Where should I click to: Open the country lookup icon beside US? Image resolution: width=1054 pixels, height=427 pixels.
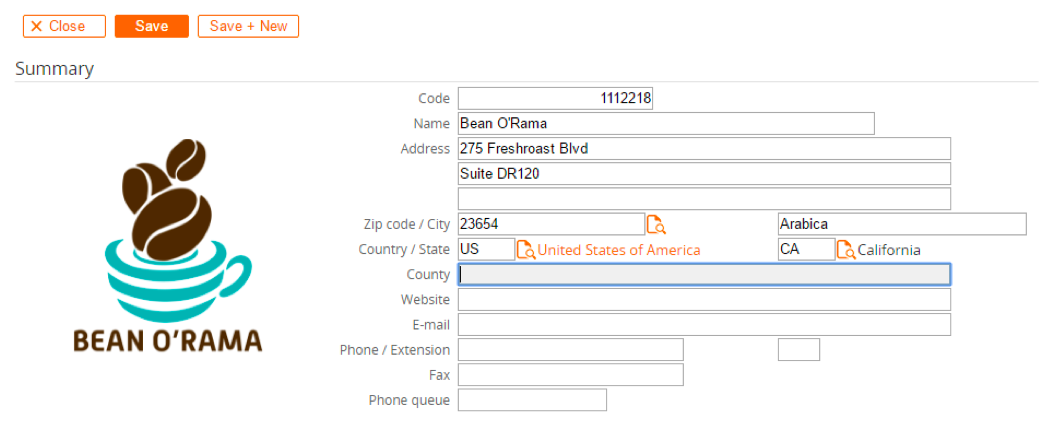tap(526, 249)
